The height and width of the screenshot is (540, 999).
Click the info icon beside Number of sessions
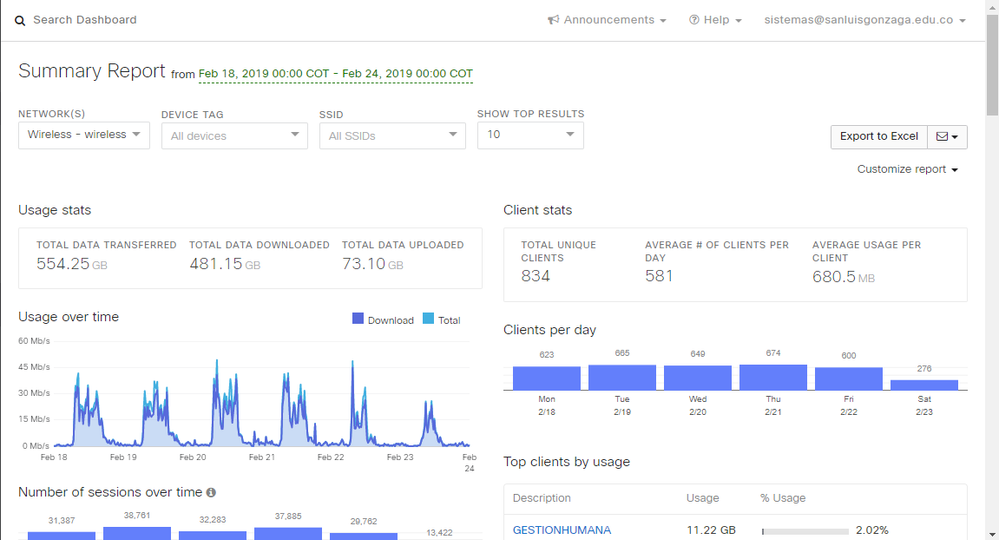[x=211, y=492]
